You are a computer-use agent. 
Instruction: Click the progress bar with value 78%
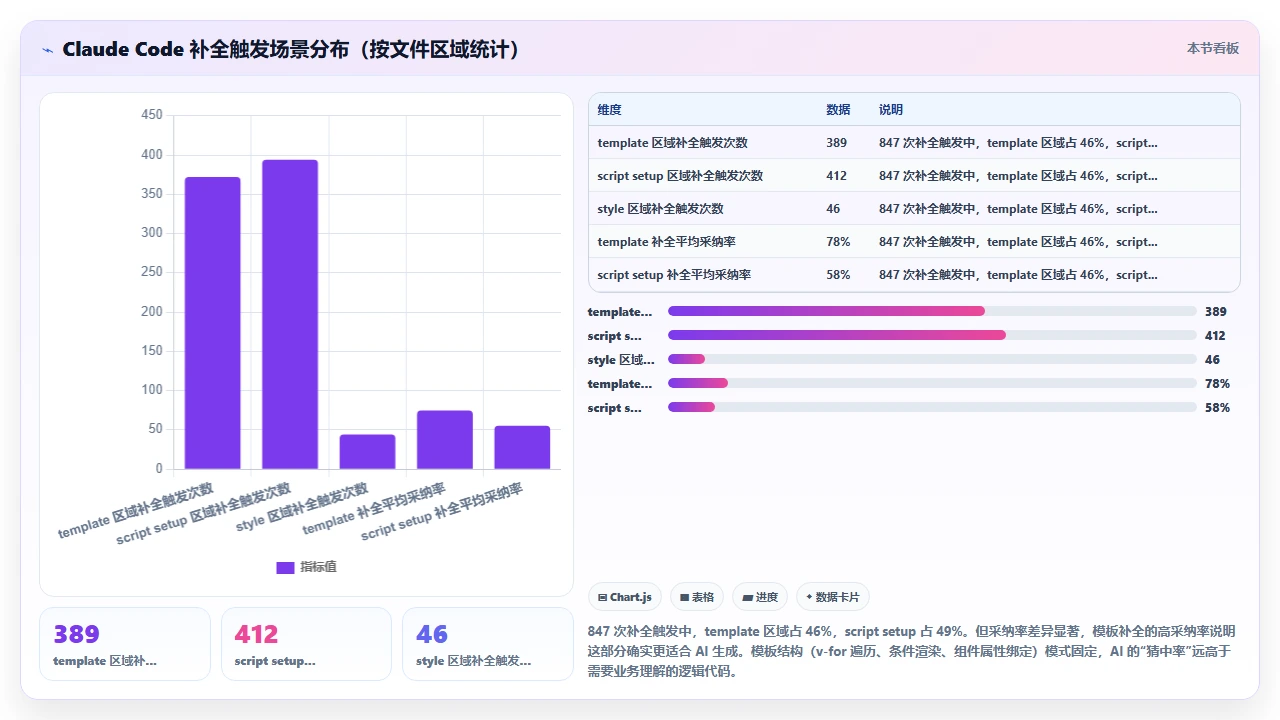[x=932, y=384]
